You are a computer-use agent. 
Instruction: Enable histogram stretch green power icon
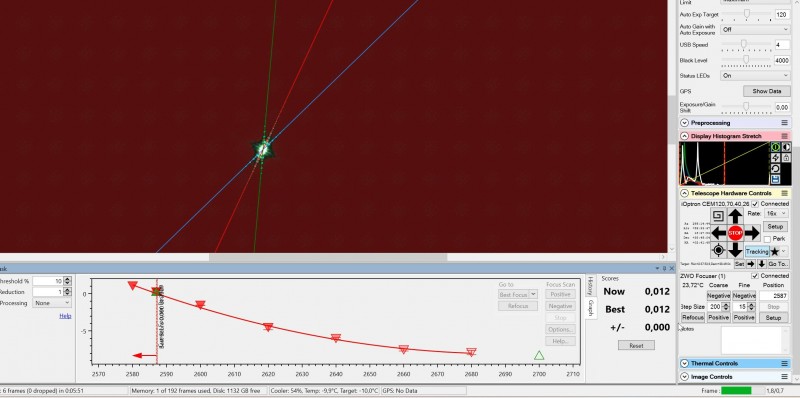point(775,147)
